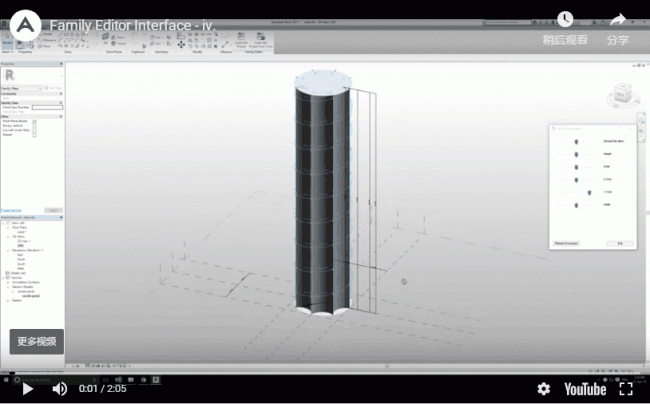Enable the Shared checkbox in Properties
The width and height of the screenshot is (650, 404).
[35, 137]
